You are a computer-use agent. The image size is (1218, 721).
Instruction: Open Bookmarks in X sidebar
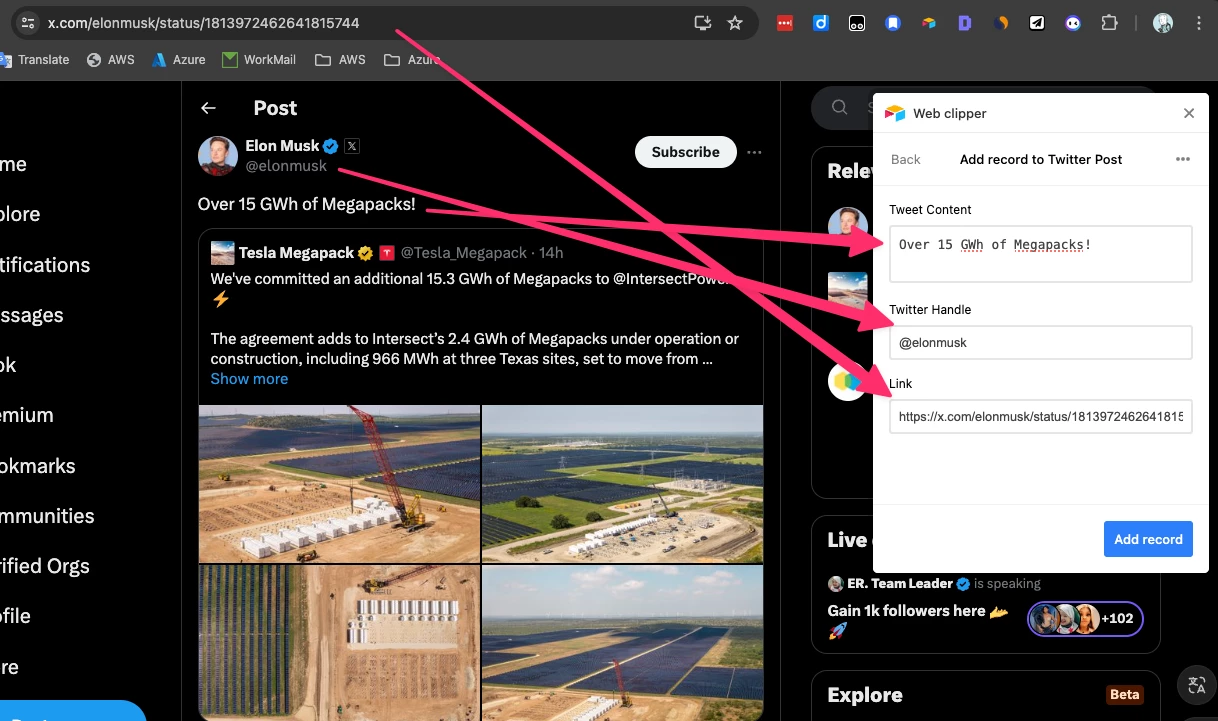(x=38, y=466)
